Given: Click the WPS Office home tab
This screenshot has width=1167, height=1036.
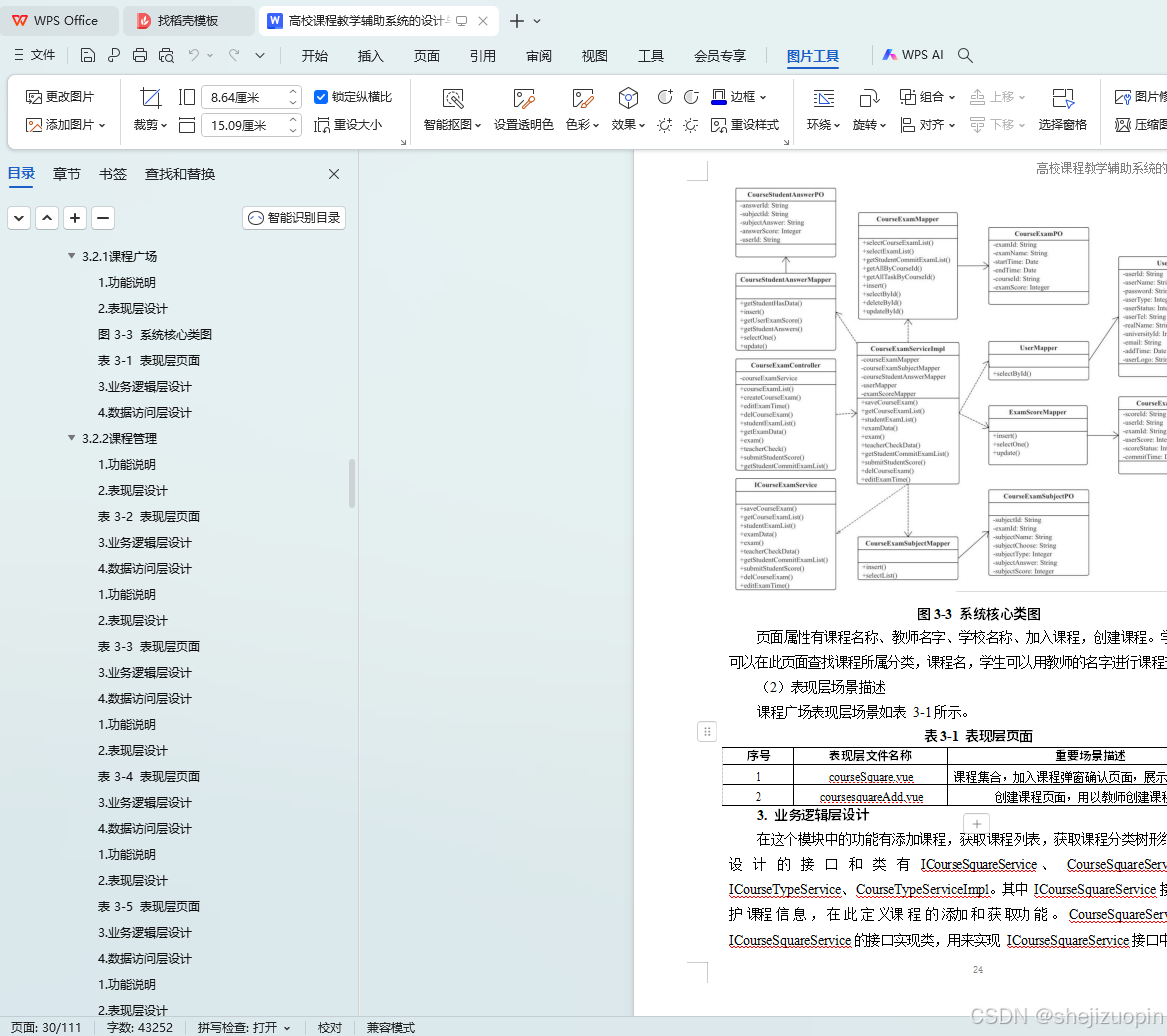Looking at the screenshot, I should (60, 21).
